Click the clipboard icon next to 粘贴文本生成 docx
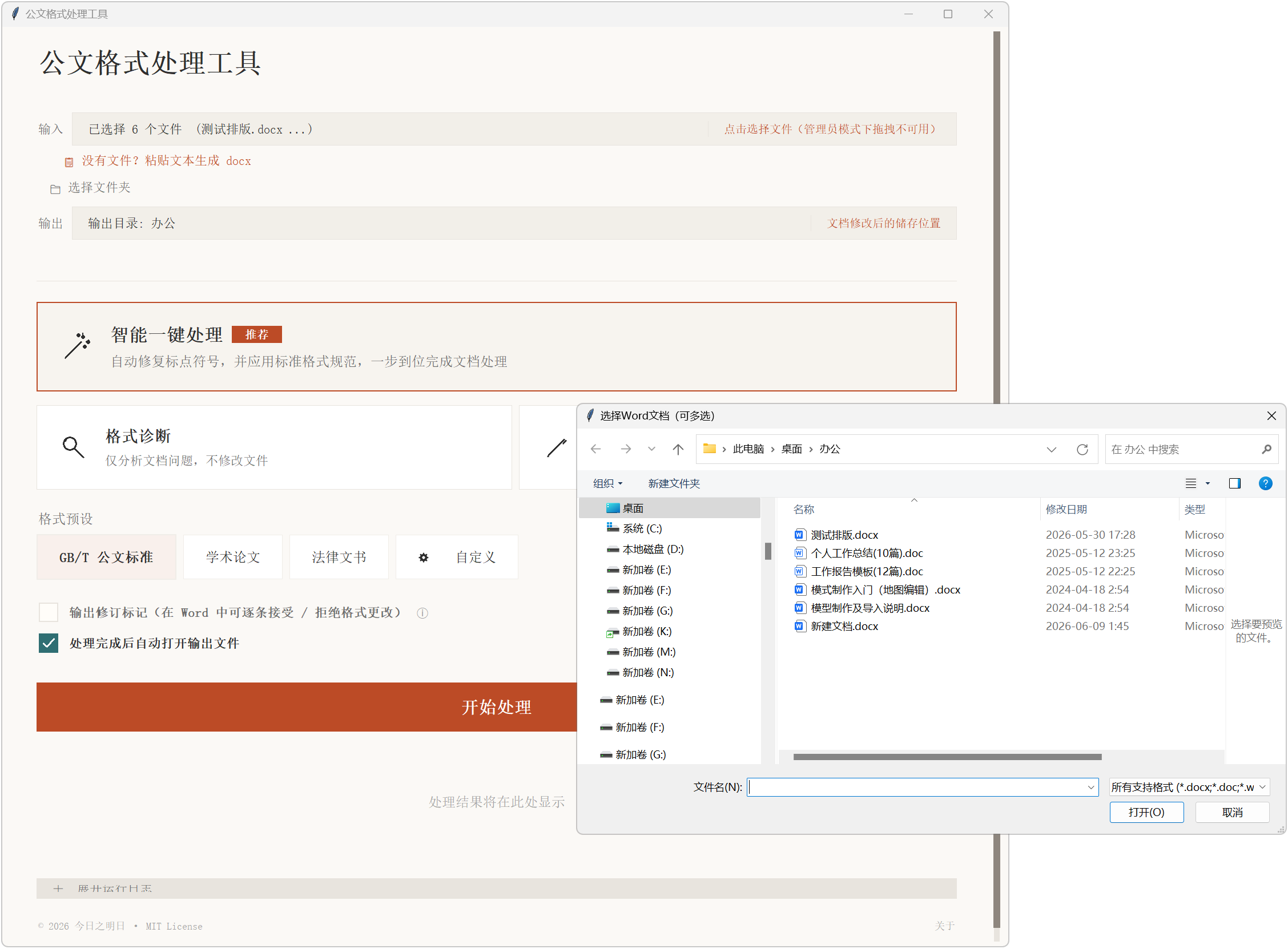 point(69,162)
